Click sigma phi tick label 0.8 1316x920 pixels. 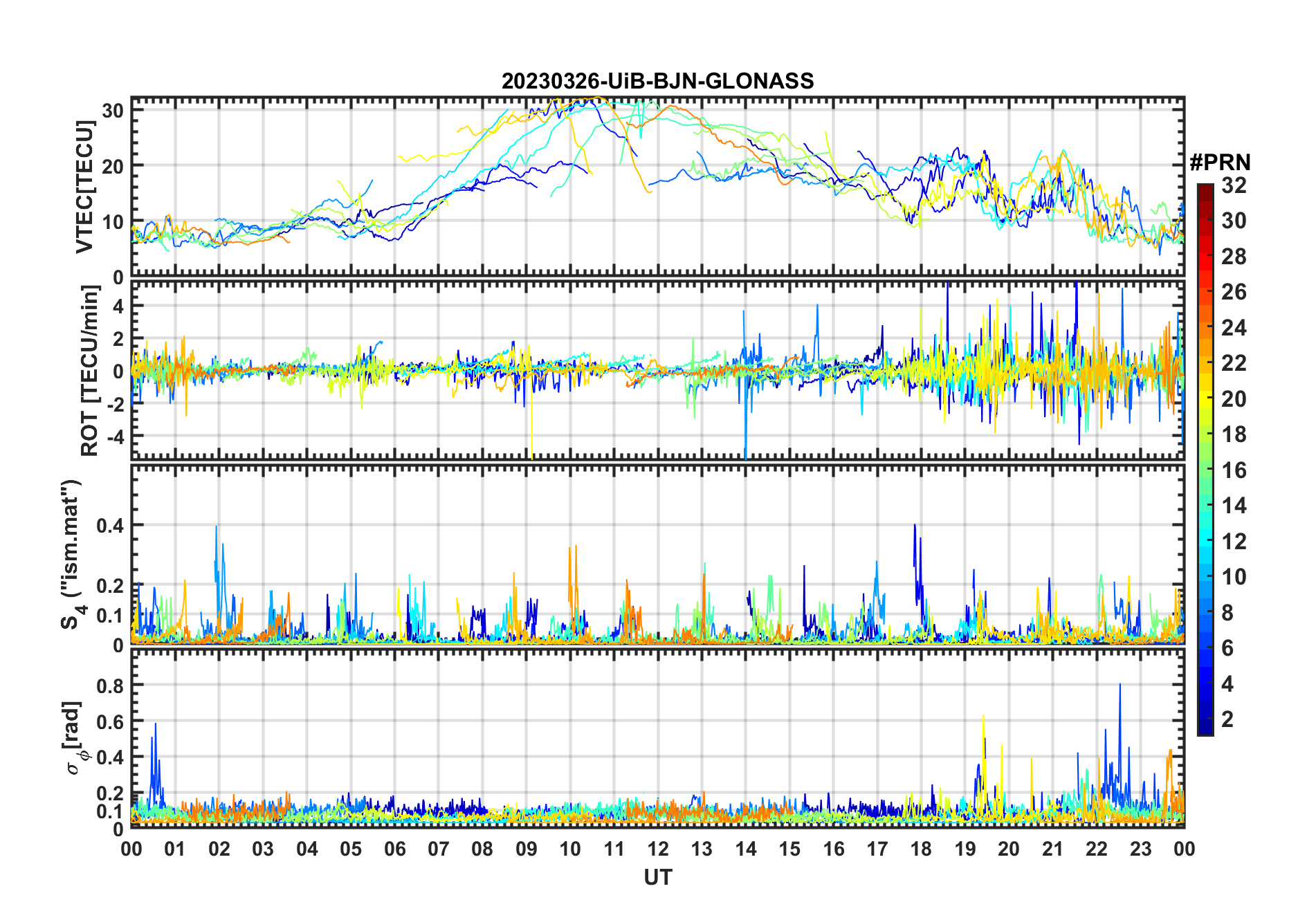[111, 686]
